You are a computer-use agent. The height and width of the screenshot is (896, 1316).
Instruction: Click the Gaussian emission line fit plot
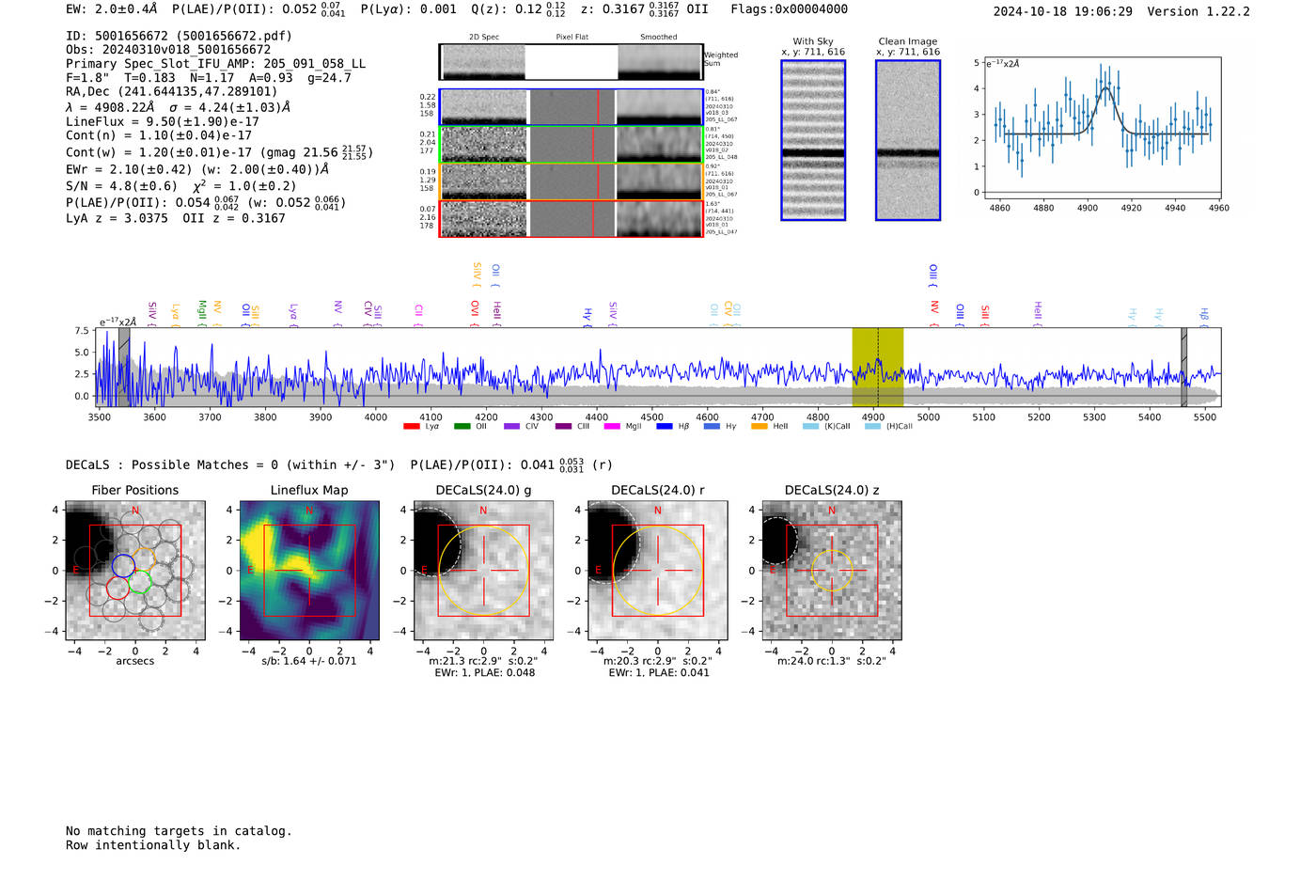coord(1102,128)
